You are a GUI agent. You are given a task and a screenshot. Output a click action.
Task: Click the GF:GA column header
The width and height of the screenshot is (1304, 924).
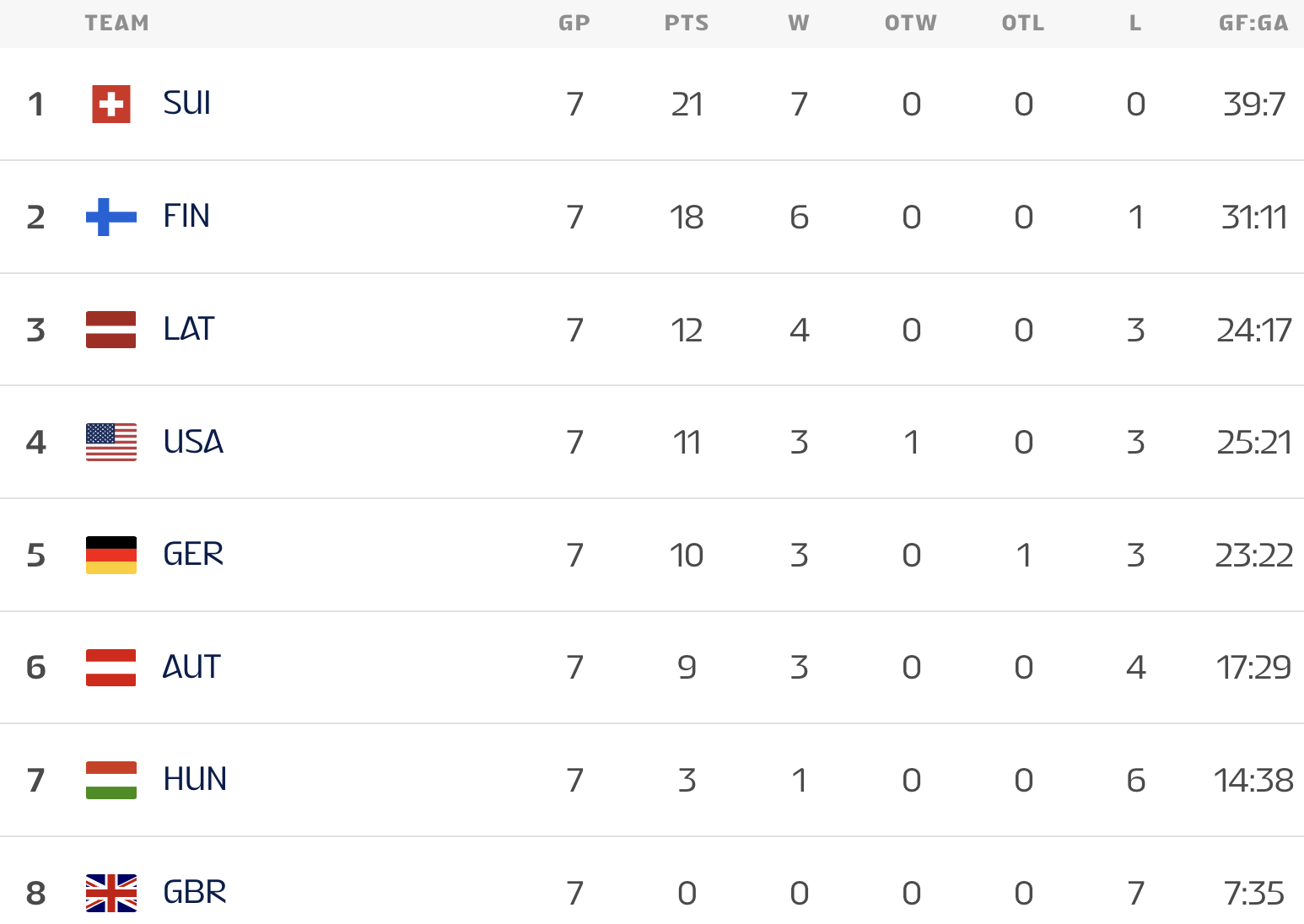point(1253,24)
